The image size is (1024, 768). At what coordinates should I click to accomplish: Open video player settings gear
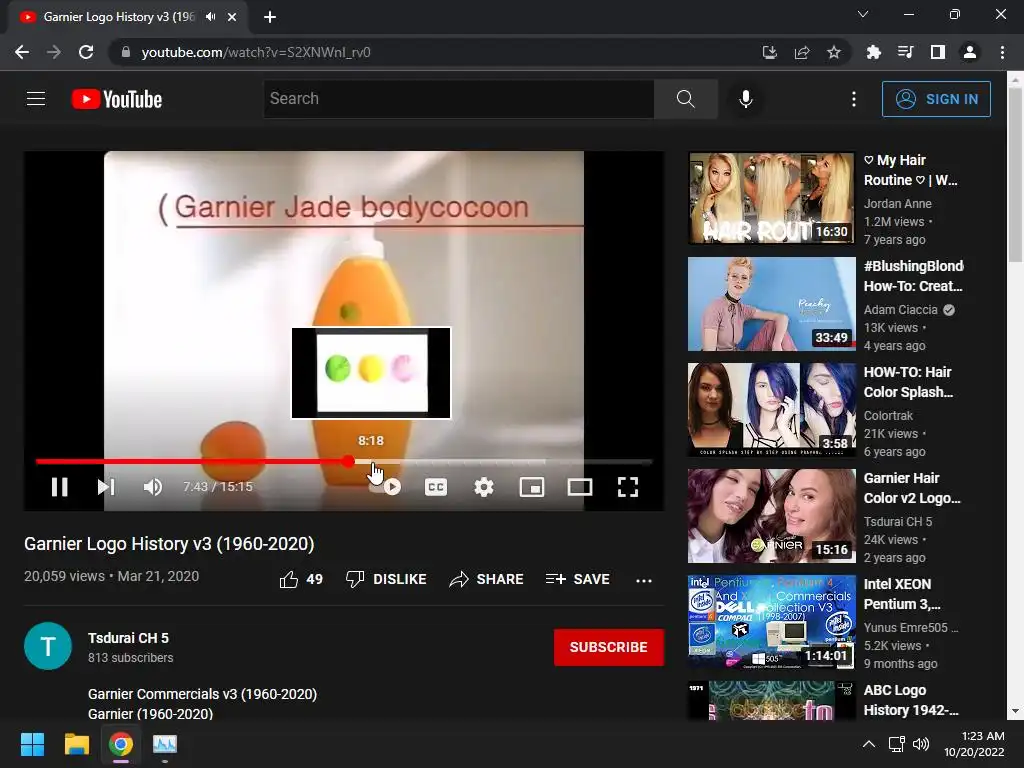click(484, 487)
